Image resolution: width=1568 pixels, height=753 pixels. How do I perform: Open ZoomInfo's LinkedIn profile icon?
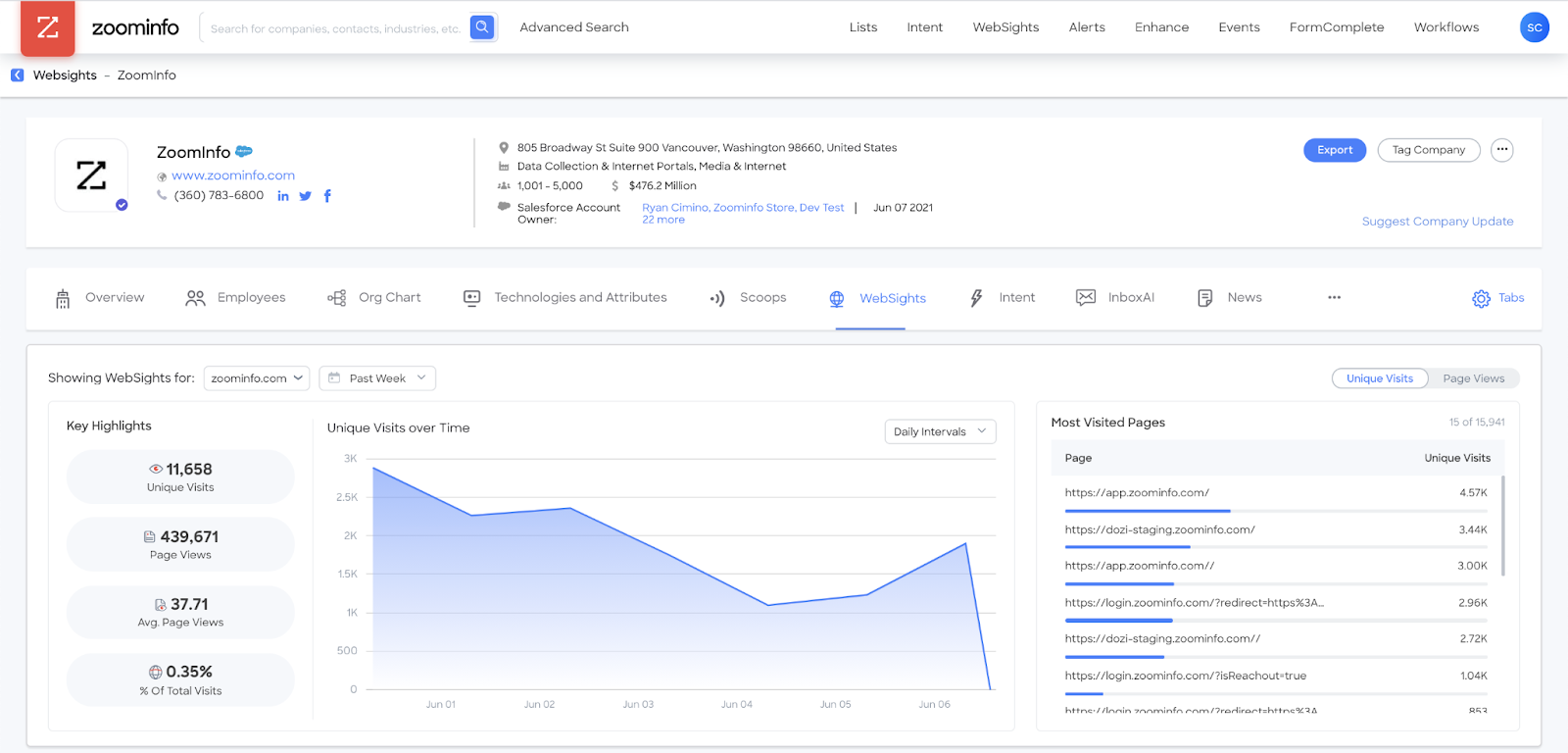coord(283,196)
